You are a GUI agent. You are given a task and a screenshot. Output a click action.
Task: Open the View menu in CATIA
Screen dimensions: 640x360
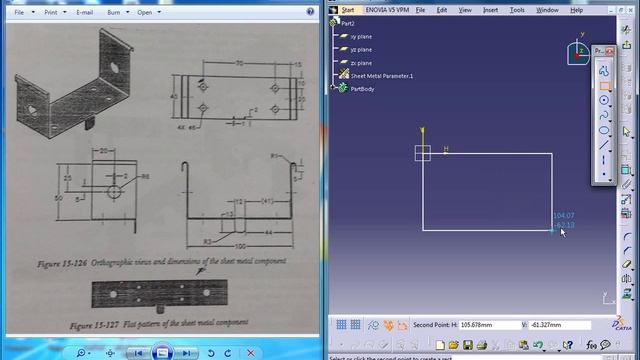464,10
